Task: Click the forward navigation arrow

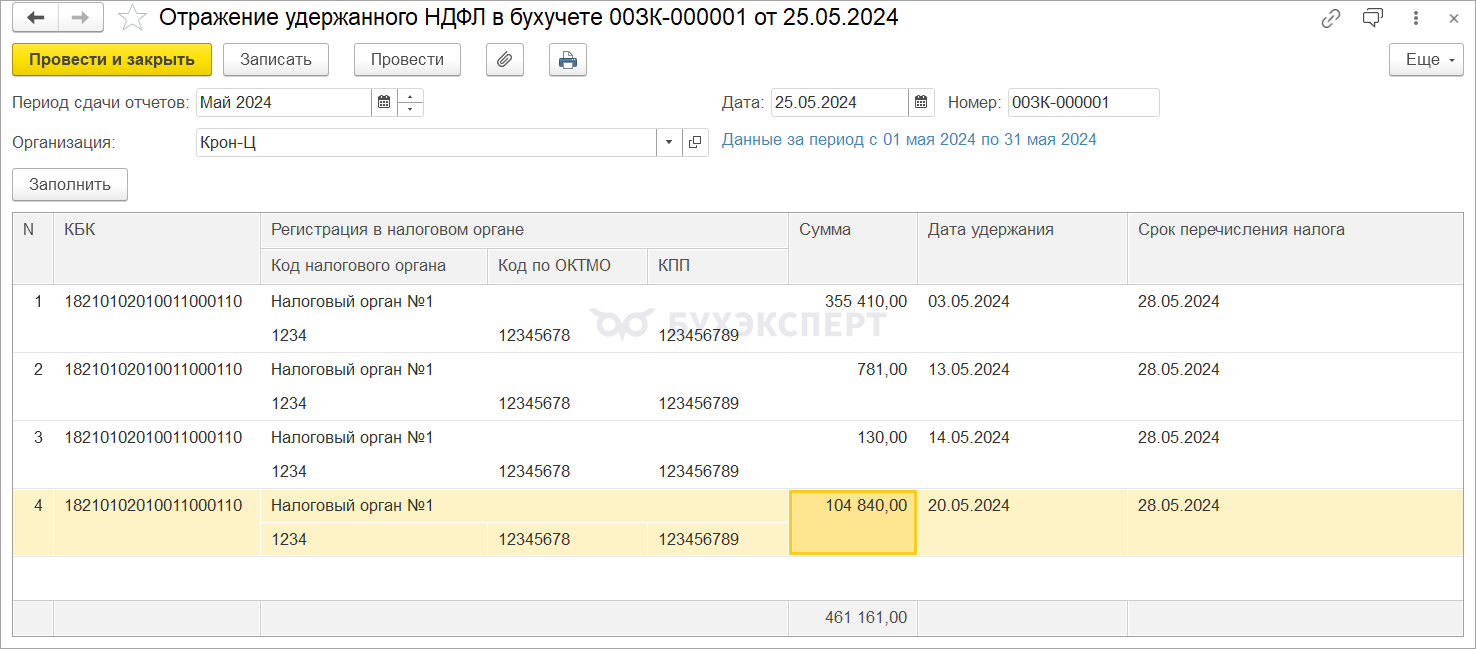Action: tap(83, 18)
